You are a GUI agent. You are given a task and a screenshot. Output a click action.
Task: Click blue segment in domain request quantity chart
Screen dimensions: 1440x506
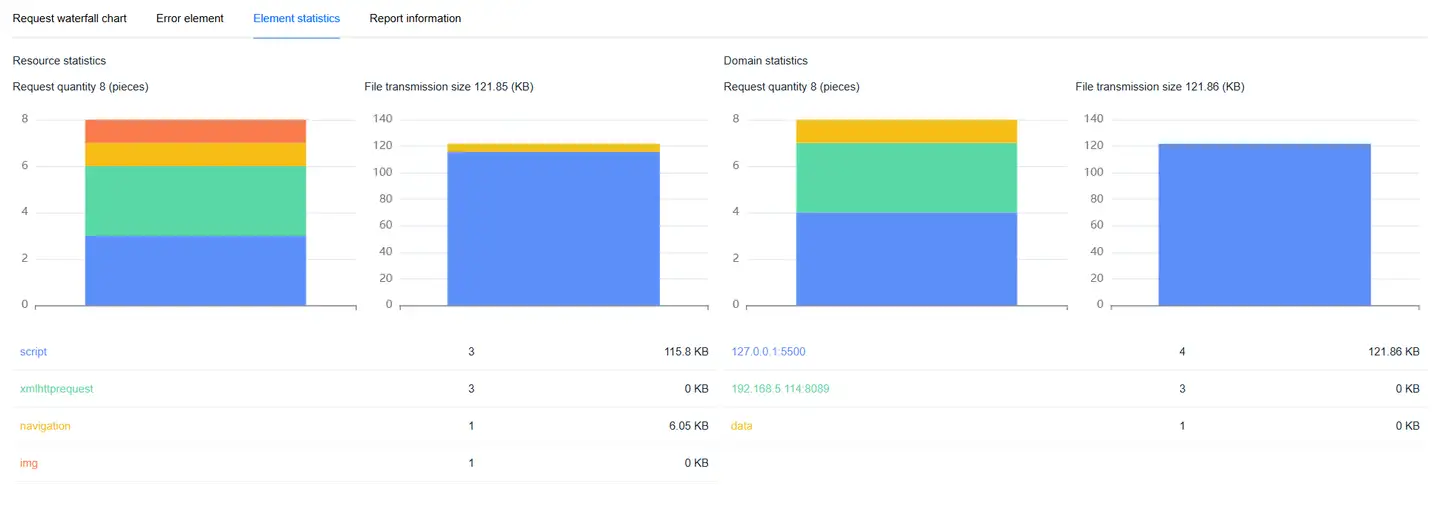pyautogui.click(x=906, y=258)
